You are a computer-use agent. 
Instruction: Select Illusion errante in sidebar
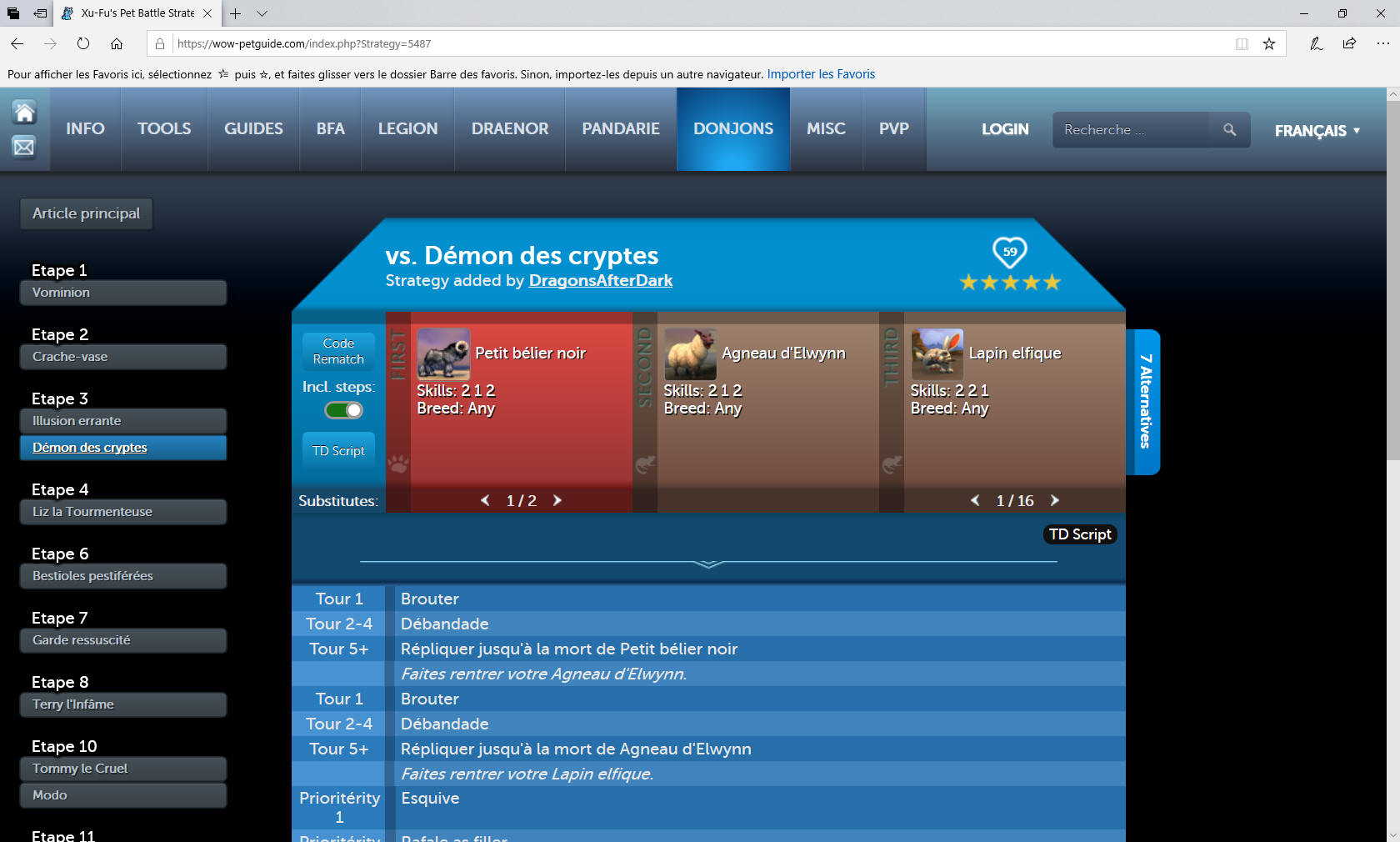tap(123, 421)
